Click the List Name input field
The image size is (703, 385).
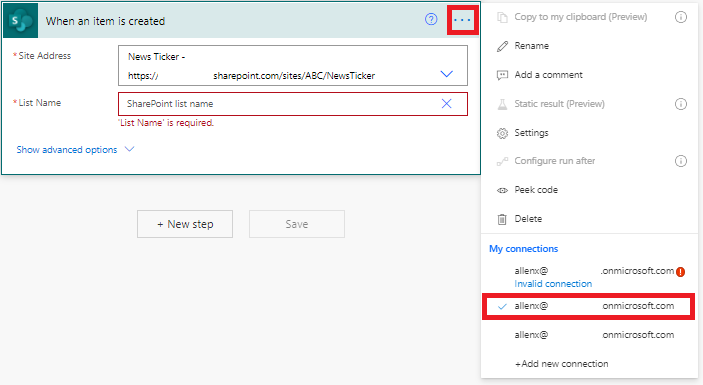click(x=293, y=104)
